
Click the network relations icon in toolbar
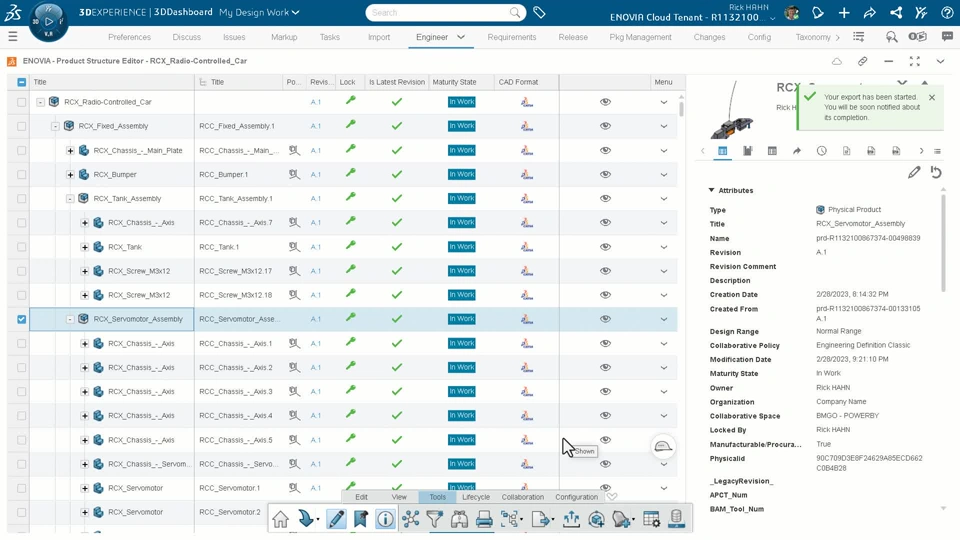pos(411,519)
